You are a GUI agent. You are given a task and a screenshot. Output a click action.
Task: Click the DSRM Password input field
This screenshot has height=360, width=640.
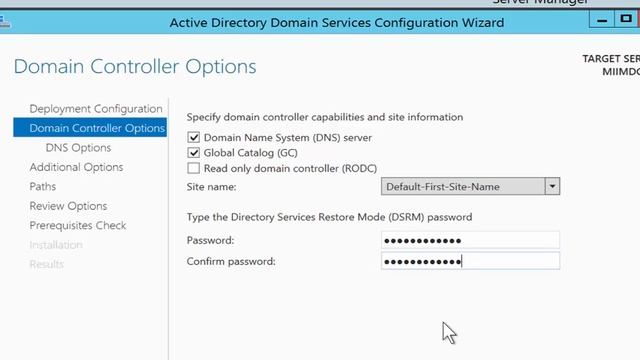(470, 240)
